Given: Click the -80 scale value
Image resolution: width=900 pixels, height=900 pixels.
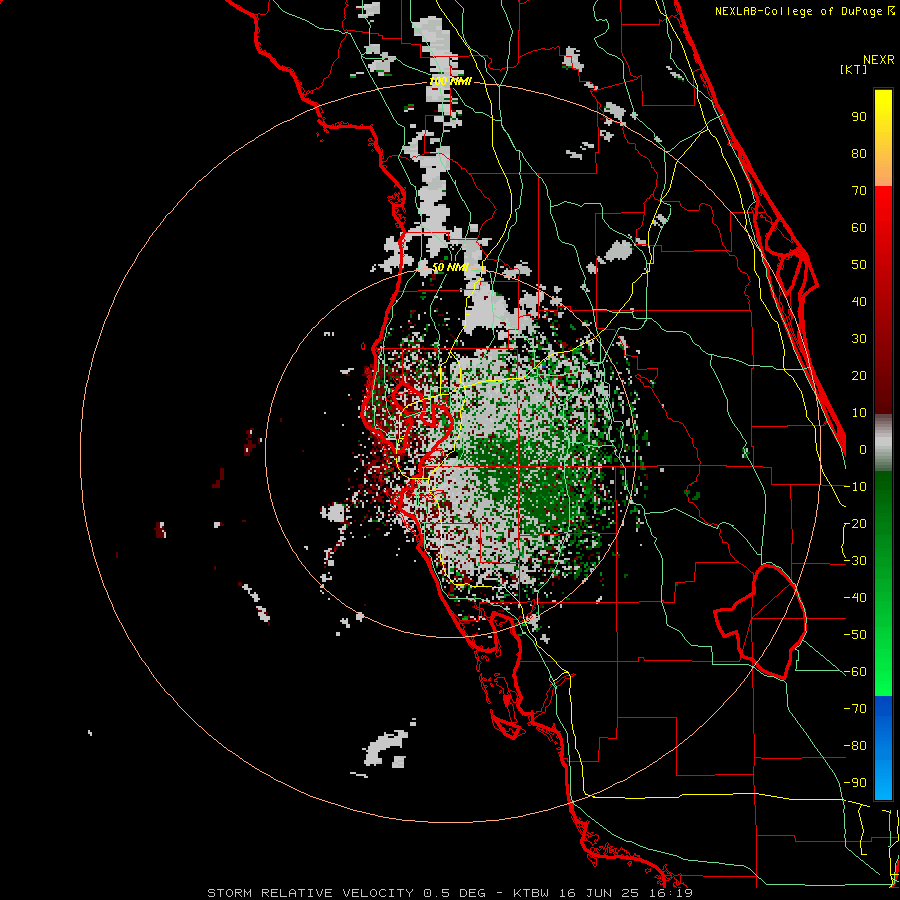Looking at the screenshot, I should point(855,746).
